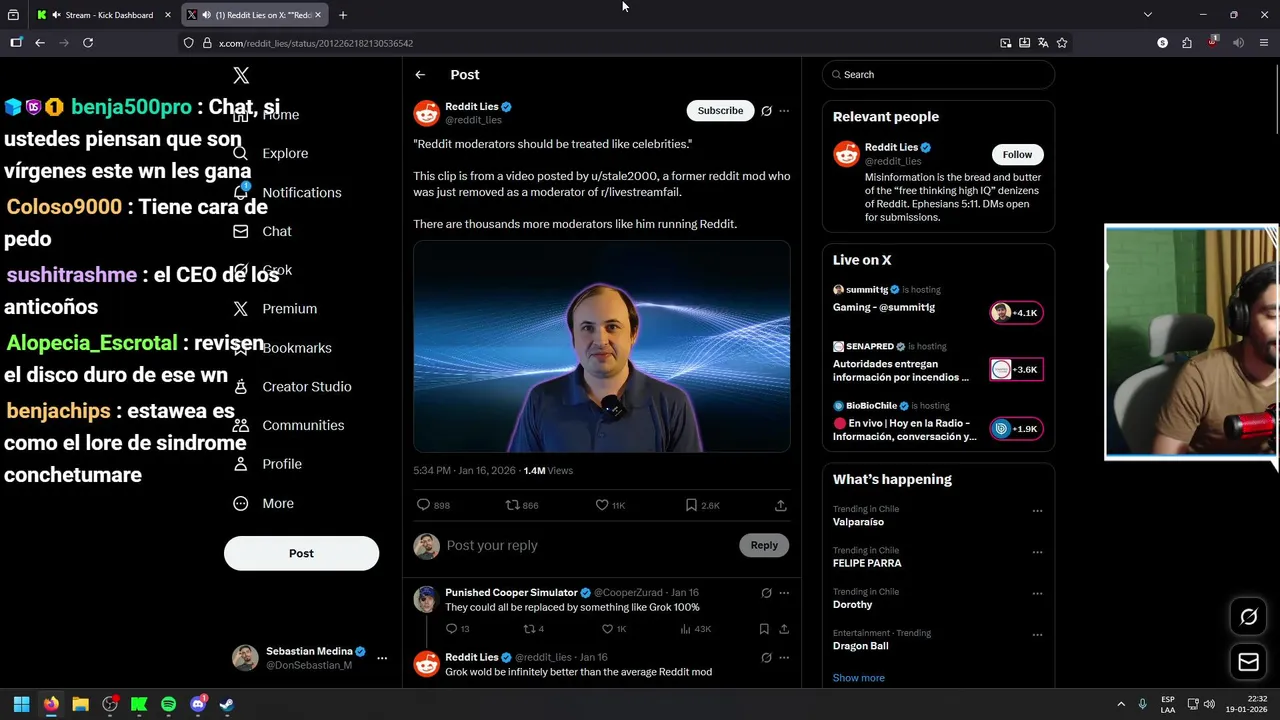
Task: Close the Kick Dashboard tab
Action: [168, 15]
